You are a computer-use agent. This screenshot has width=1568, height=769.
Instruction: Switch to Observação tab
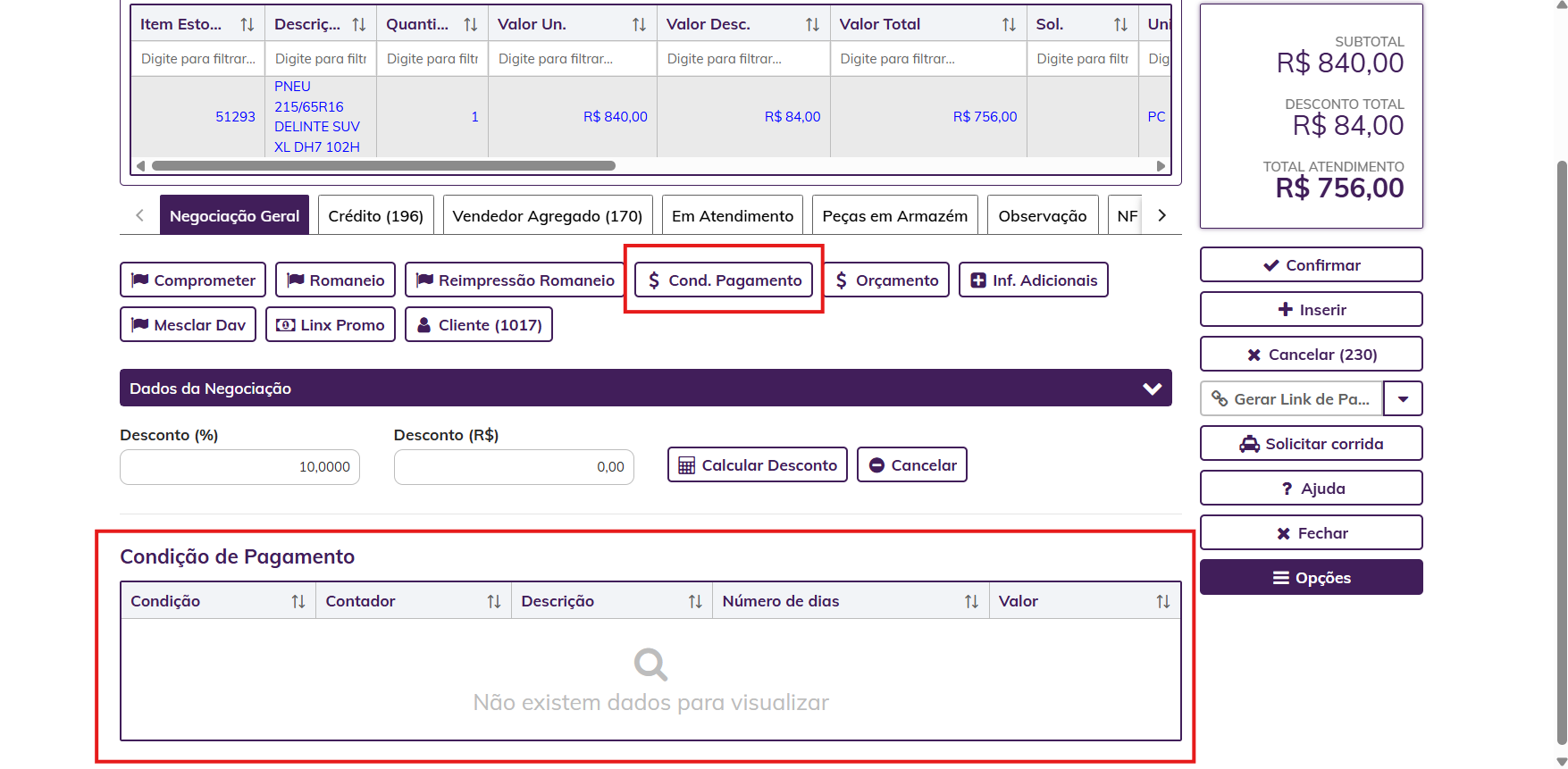1043,215
